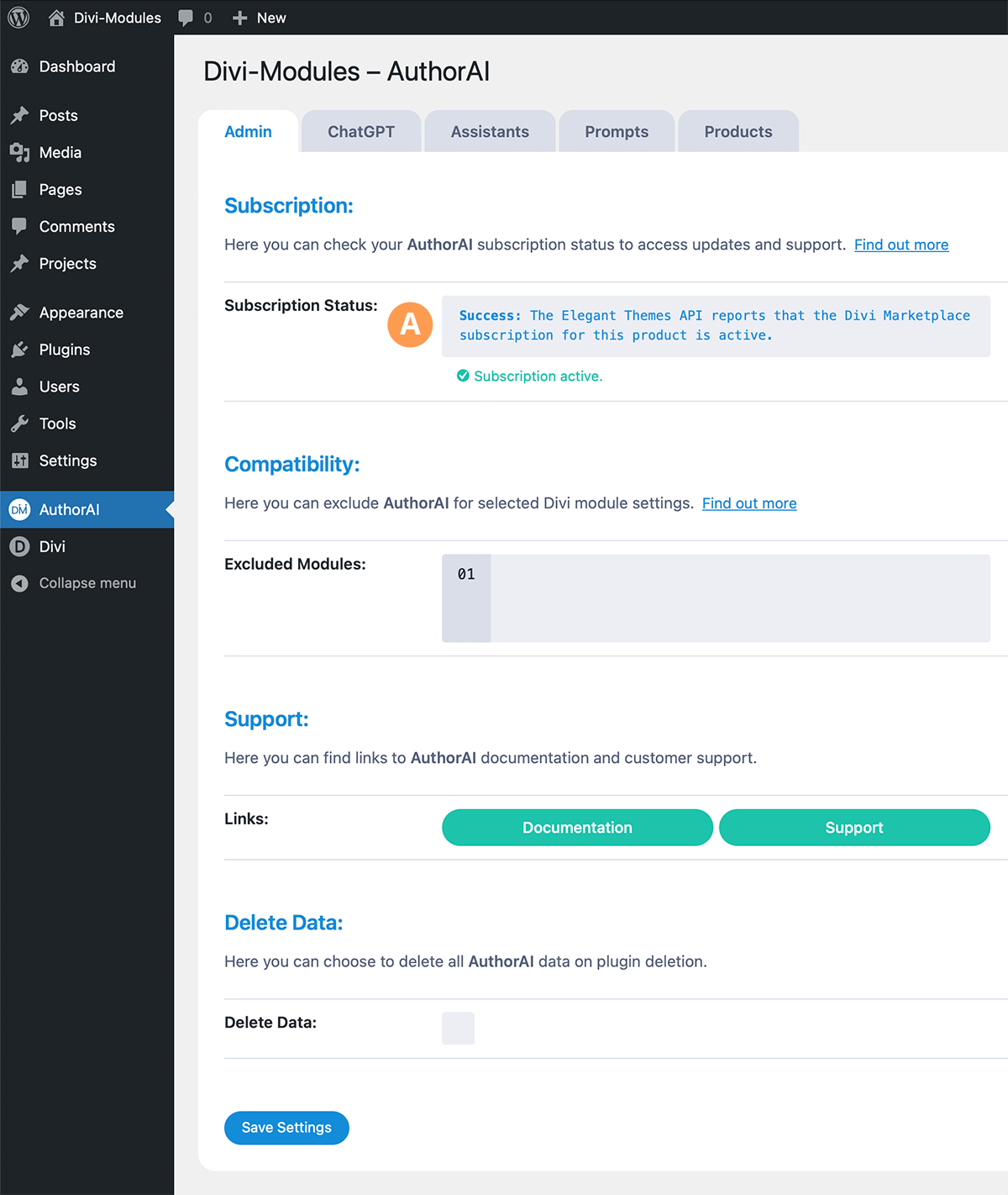Click the Settings sliders icon
The width and height of the screenshot is (1008, 1195).
click(20, 460)
